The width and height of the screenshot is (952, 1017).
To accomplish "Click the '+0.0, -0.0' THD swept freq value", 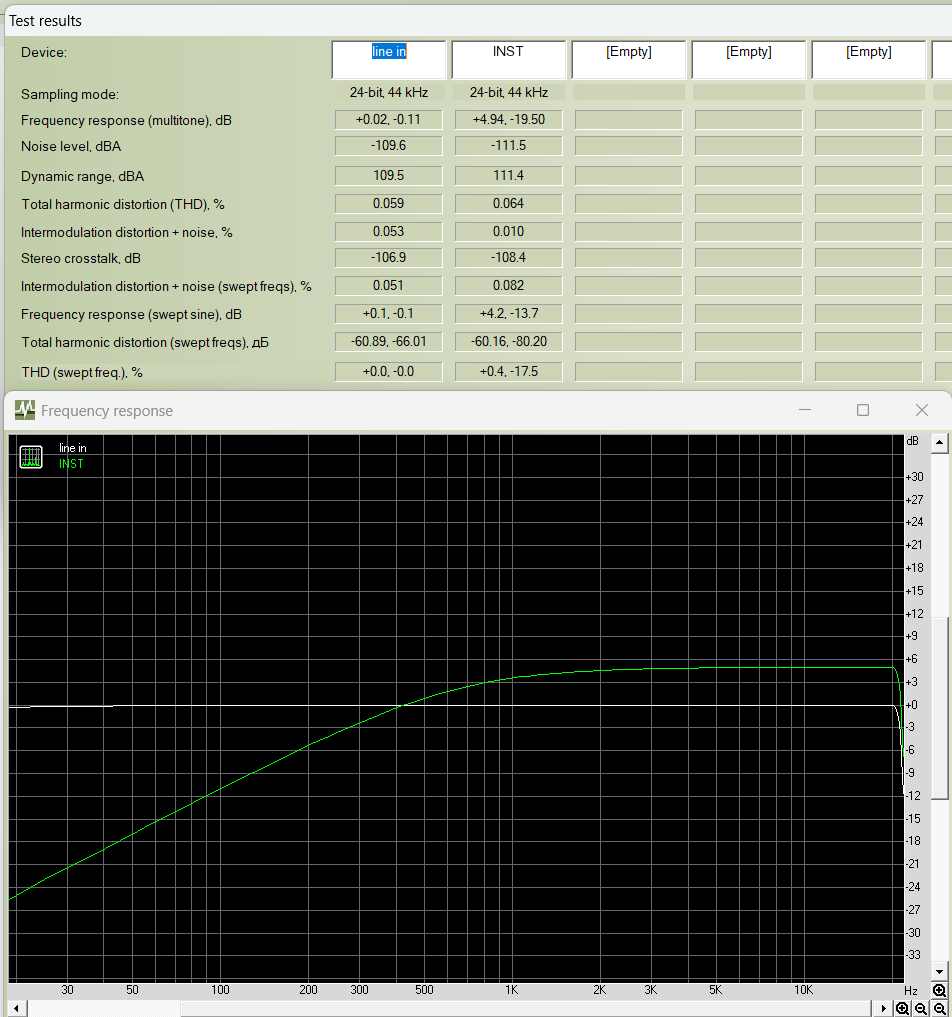I will point(388,371).
